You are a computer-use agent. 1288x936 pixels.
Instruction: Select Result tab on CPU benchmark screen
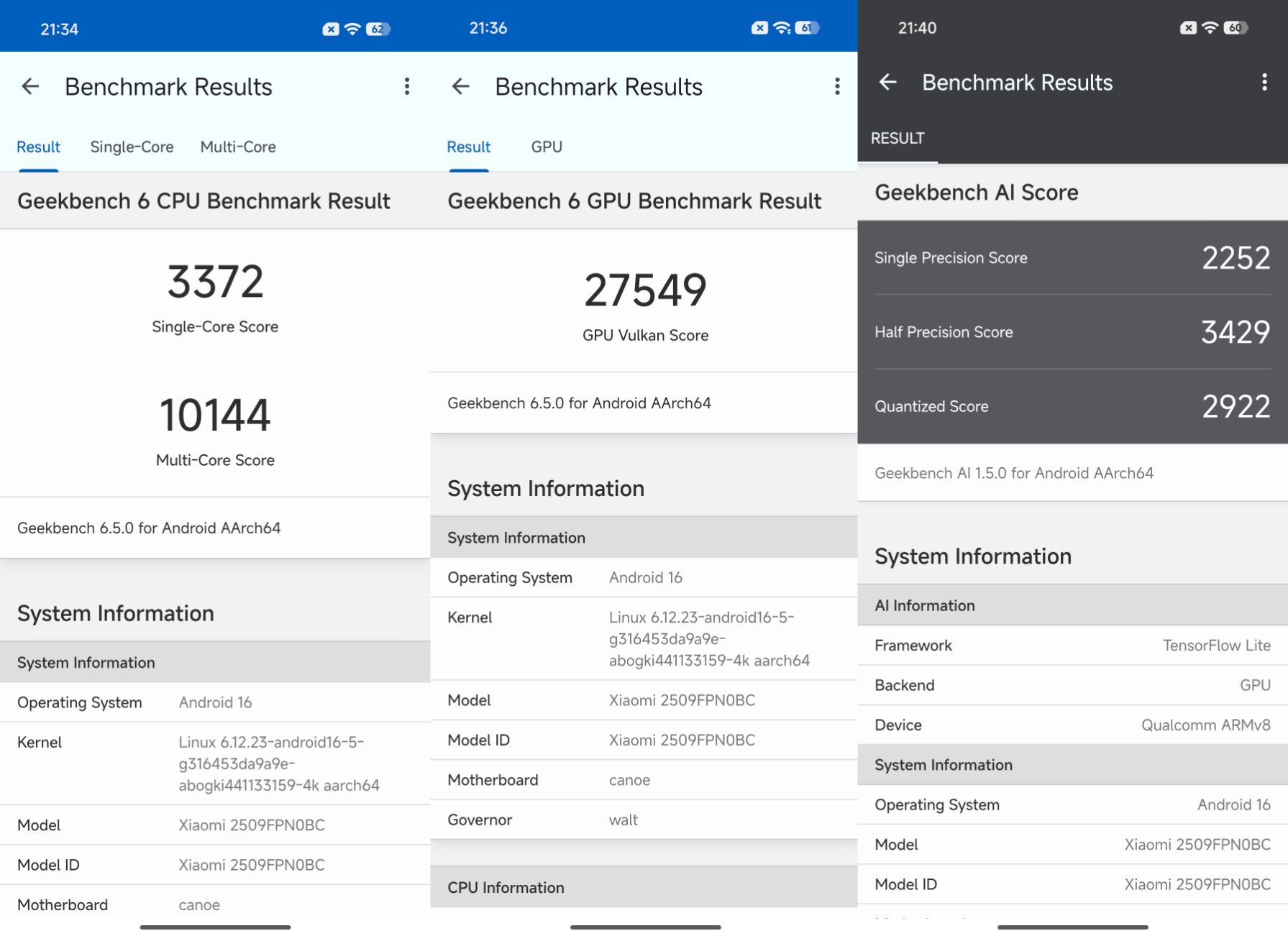click(38, 147)
